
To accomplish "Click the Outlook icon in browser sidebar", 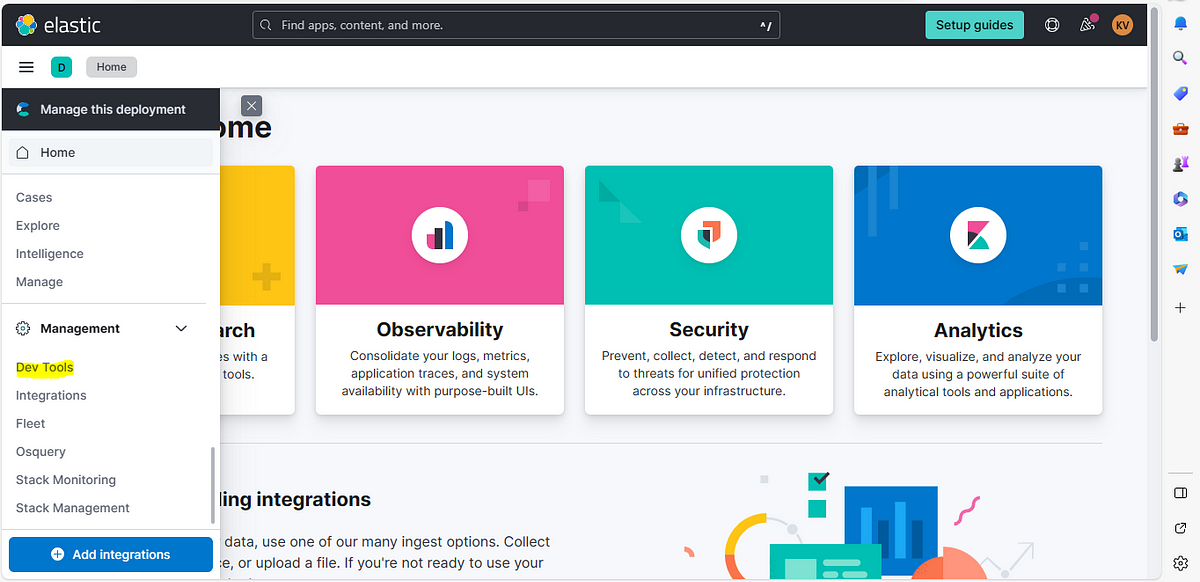I will click(1180, 234).
